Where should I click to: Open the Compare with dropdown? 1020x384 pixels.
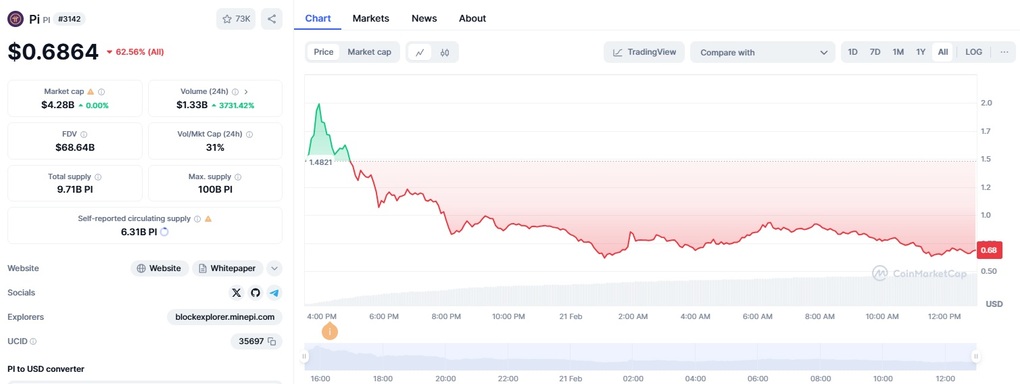(x=762, y=53)
